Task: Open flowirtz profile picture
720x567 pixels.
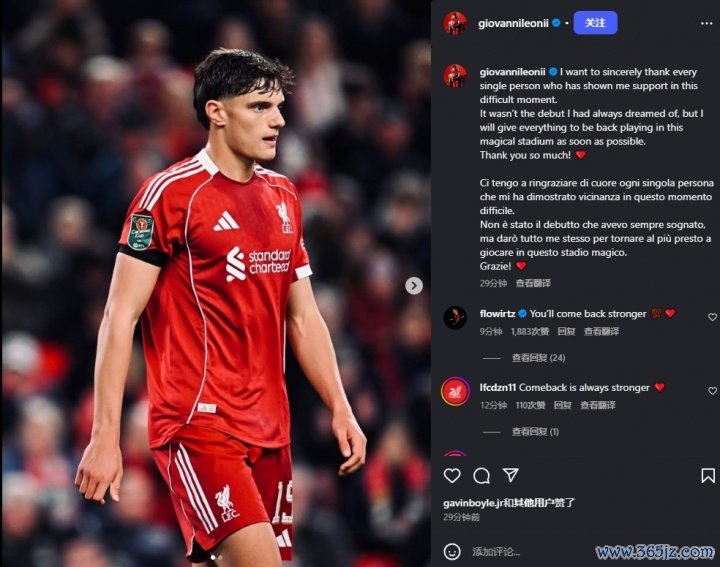Action: [455, 317]
